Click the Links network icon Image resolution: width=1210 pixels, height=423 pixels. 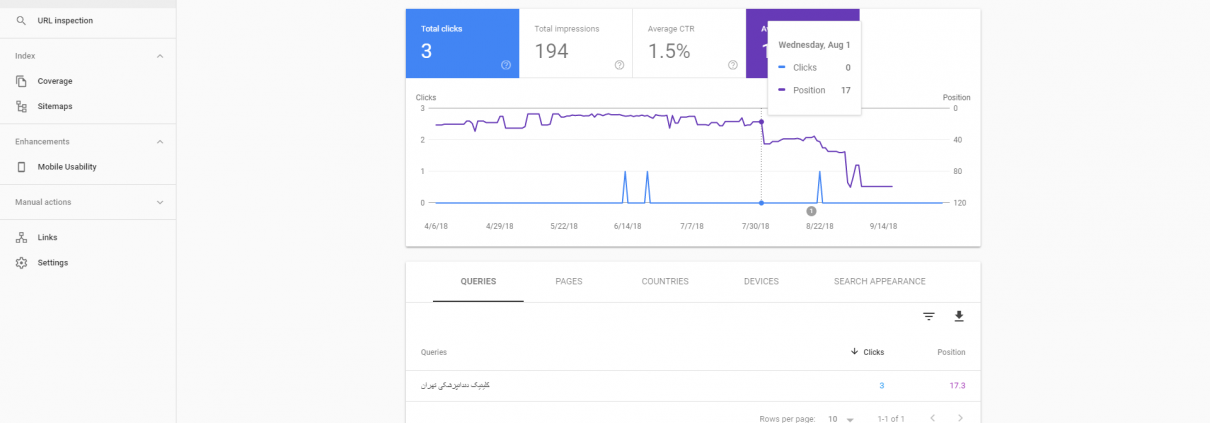tap(22, 237)
